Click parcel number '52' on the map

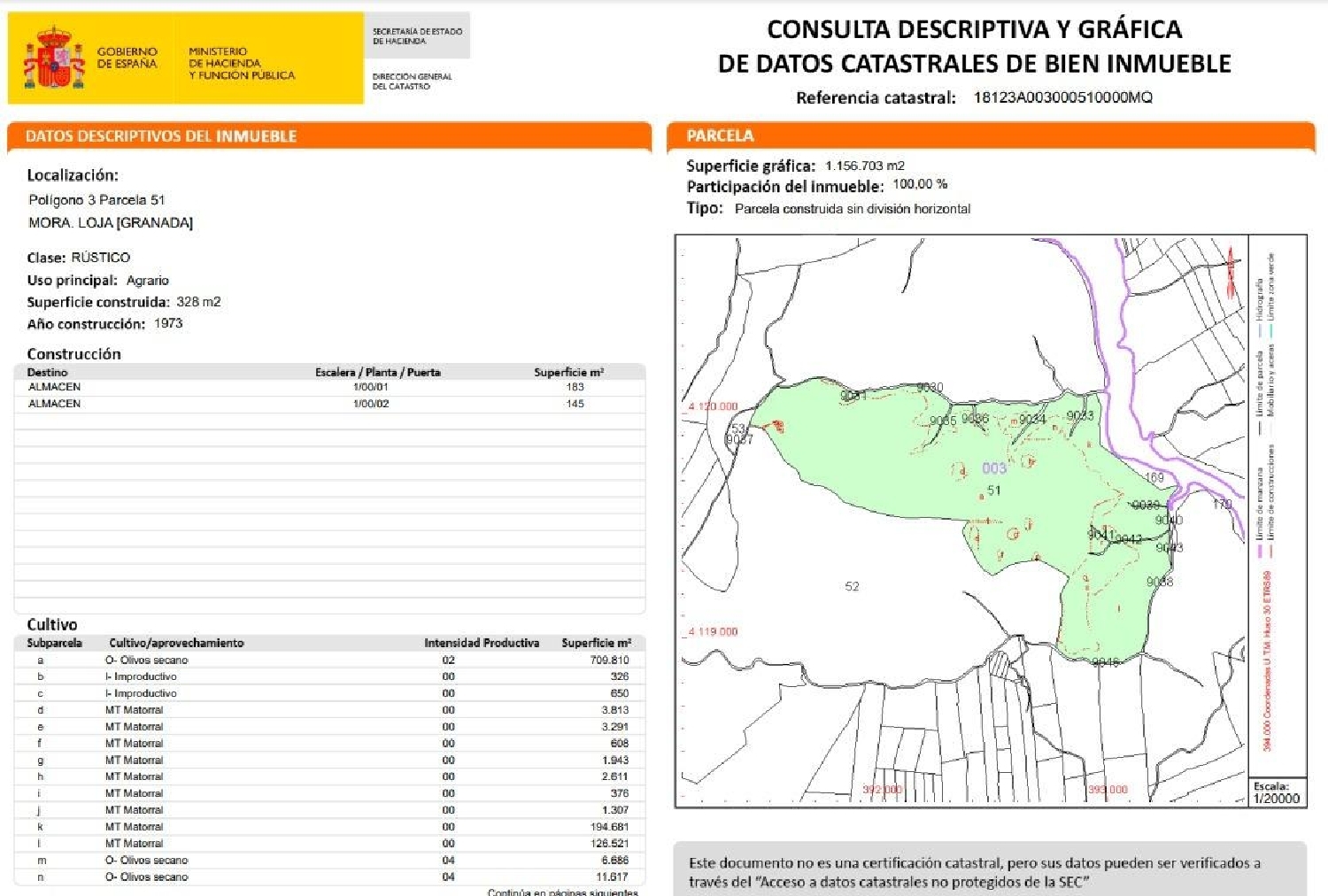click(x=852, y=586)
